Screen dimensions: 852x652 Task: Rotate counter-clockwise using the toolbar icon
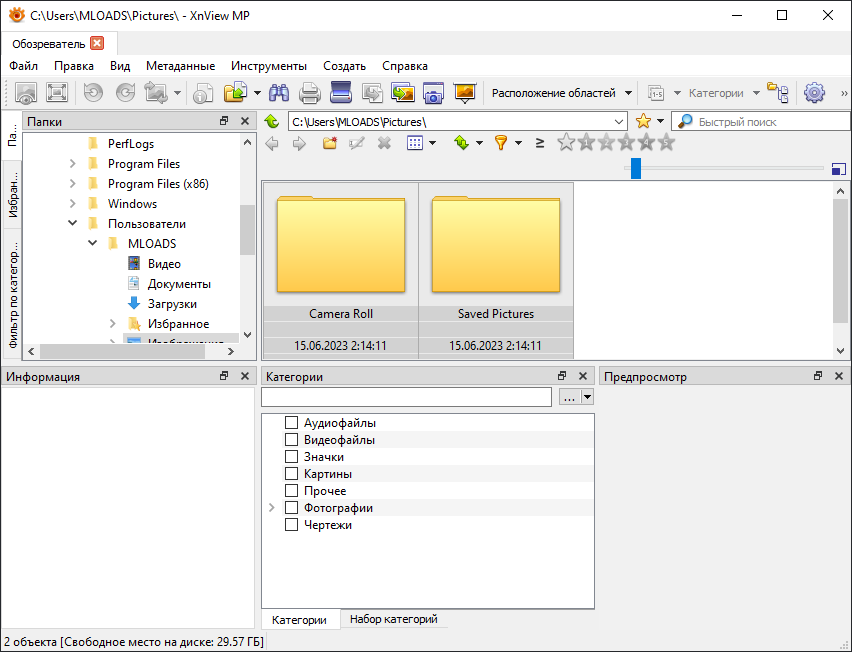click(x=92, y=92)
